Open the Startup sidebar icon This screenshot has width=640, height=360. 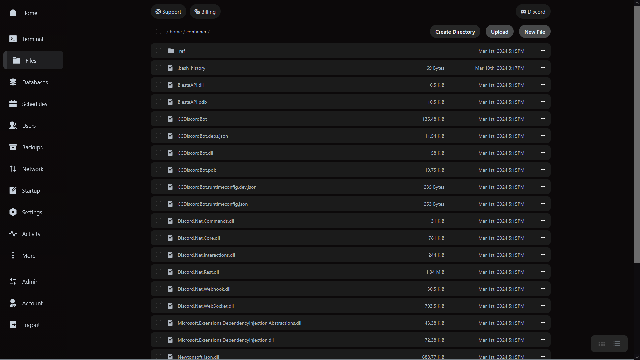(x=13, y=190)
